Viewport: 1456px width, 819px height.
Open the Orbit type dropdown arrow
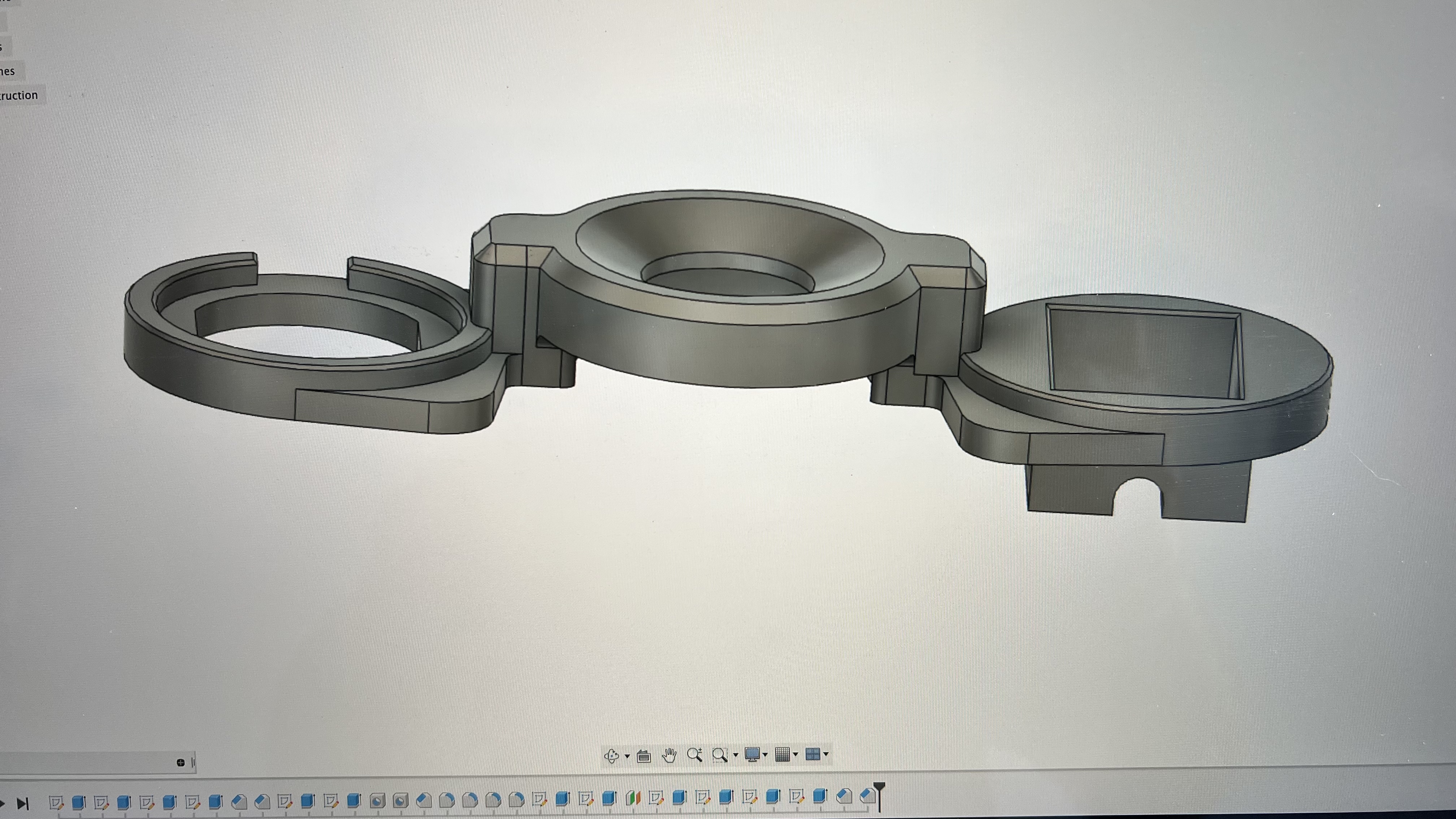point(627,756)
